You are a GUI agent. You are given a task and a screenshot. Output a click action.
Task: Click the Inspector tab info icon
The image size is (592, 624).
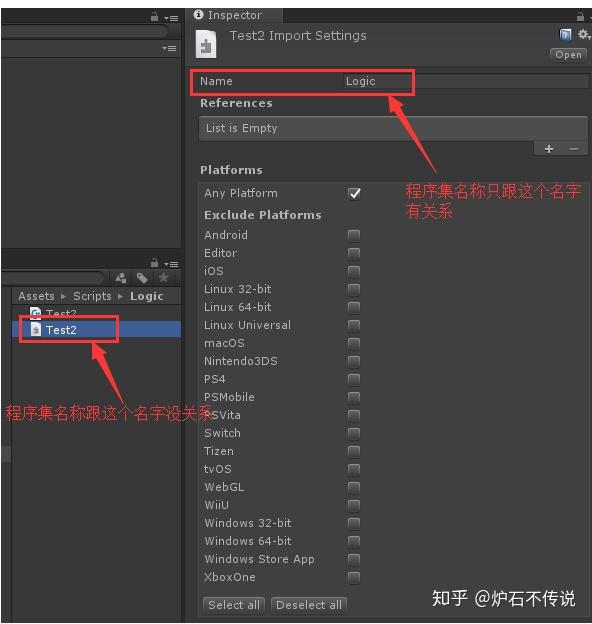pos(199,15)
